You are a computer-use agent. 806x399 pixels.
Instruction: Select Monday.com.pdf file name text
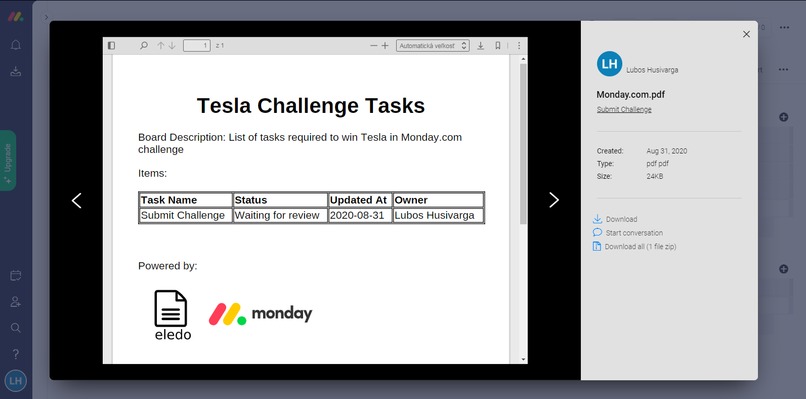[631, 95]
